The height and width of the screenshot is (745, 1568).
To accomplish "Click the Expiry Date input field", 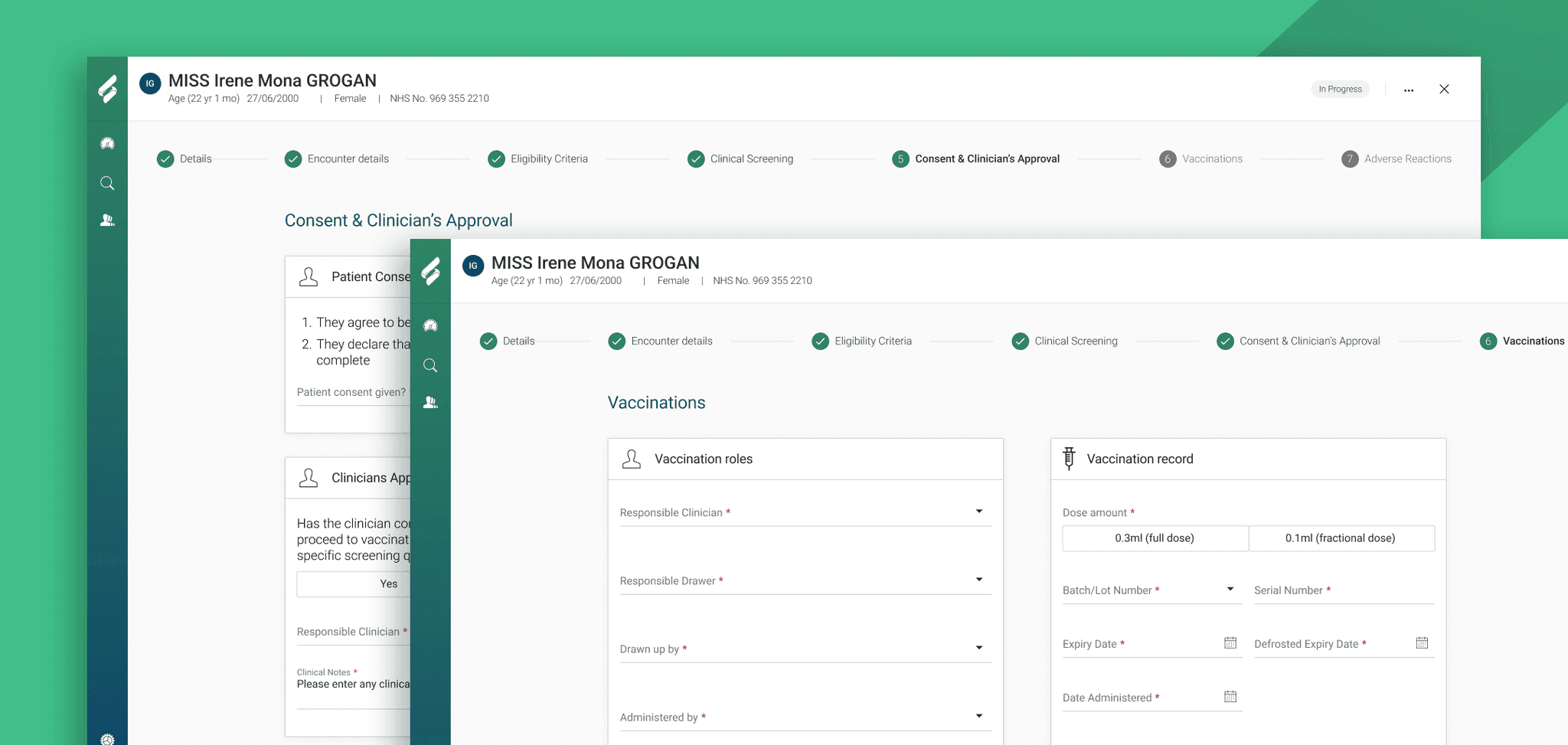I will click(x=1152, y=644).
